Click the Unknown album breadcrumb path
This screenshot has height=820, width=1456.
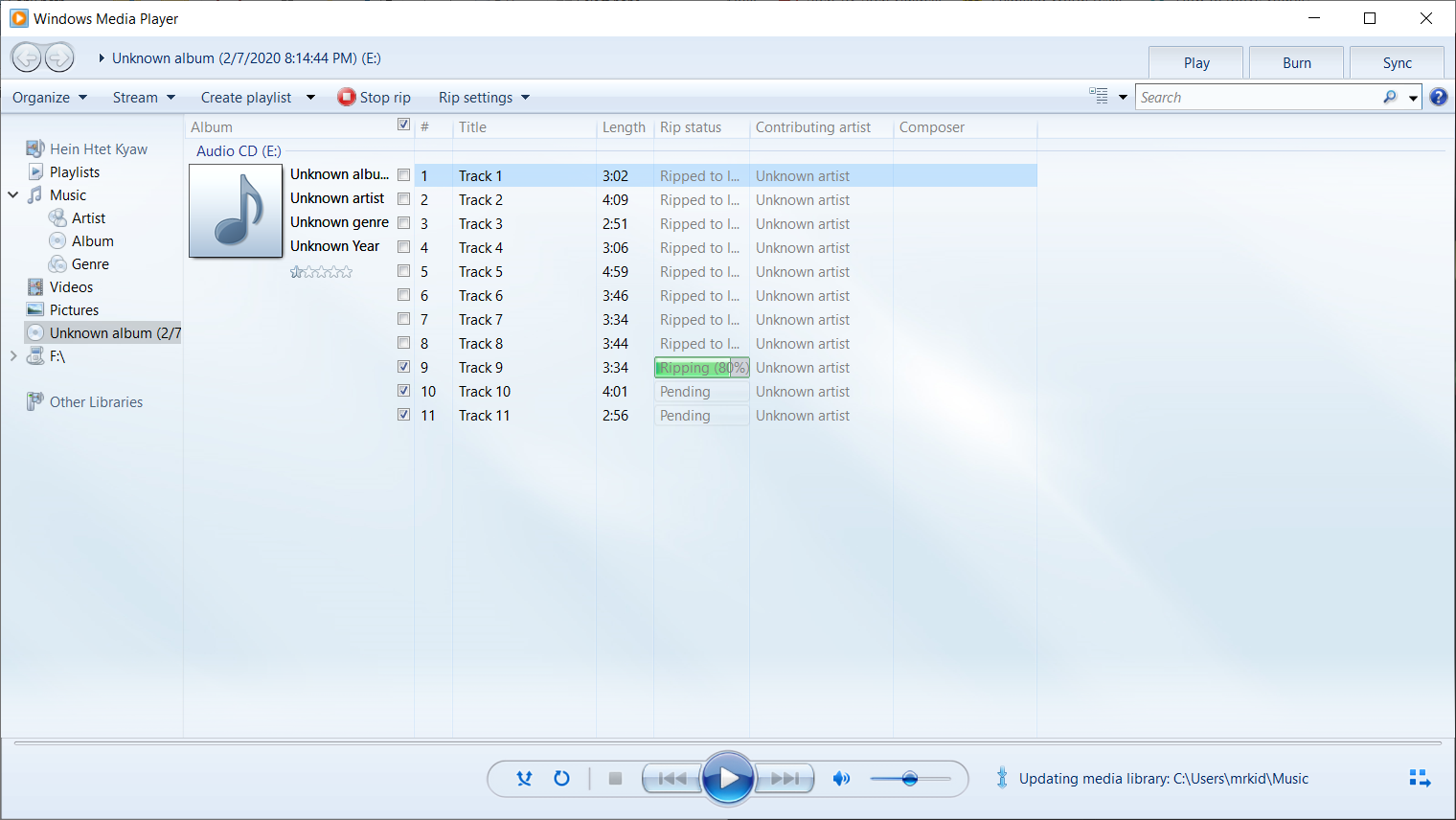click(246, 58)
